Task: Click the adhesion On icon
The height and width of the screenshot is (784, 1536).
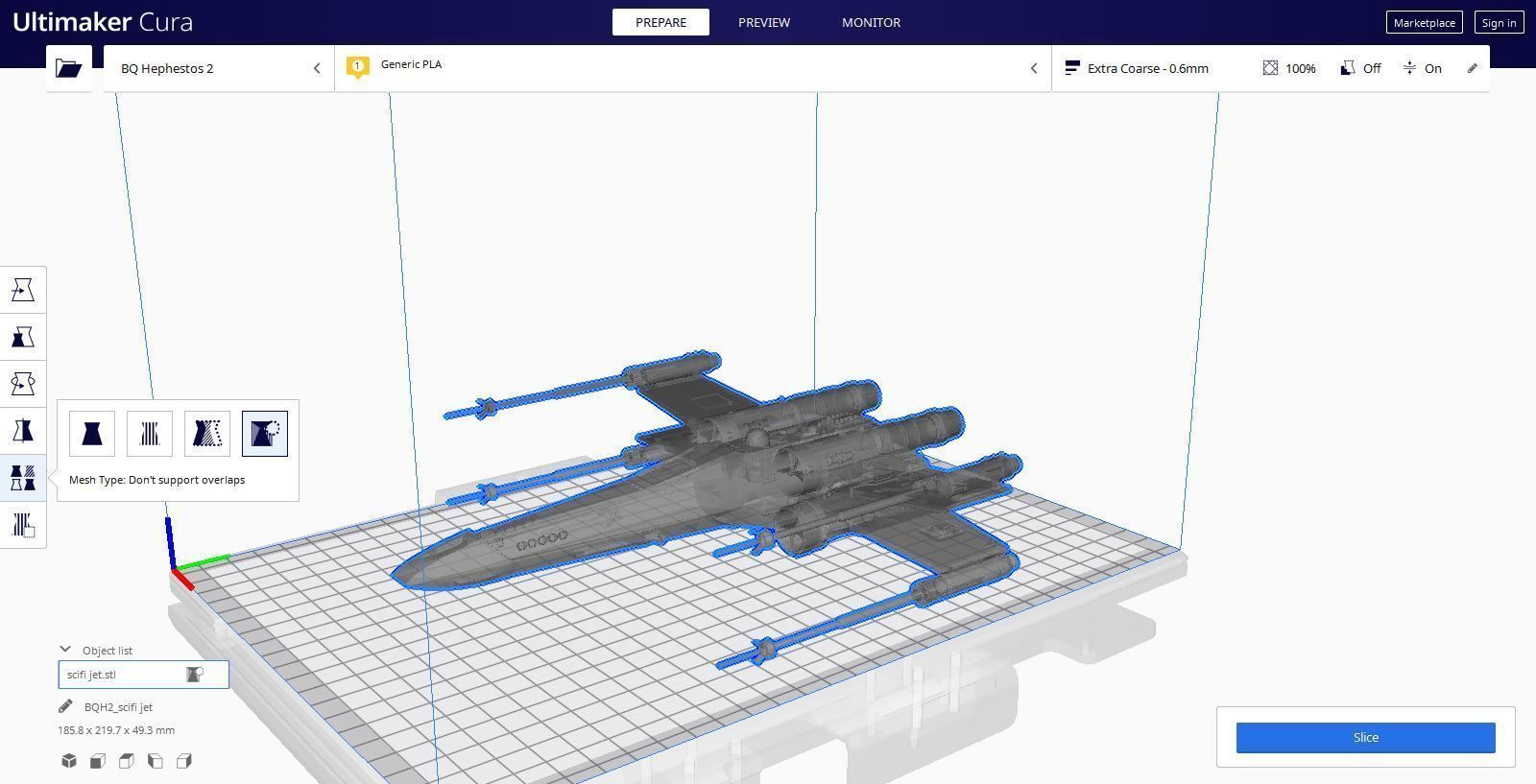Action: click(1409, 68)
